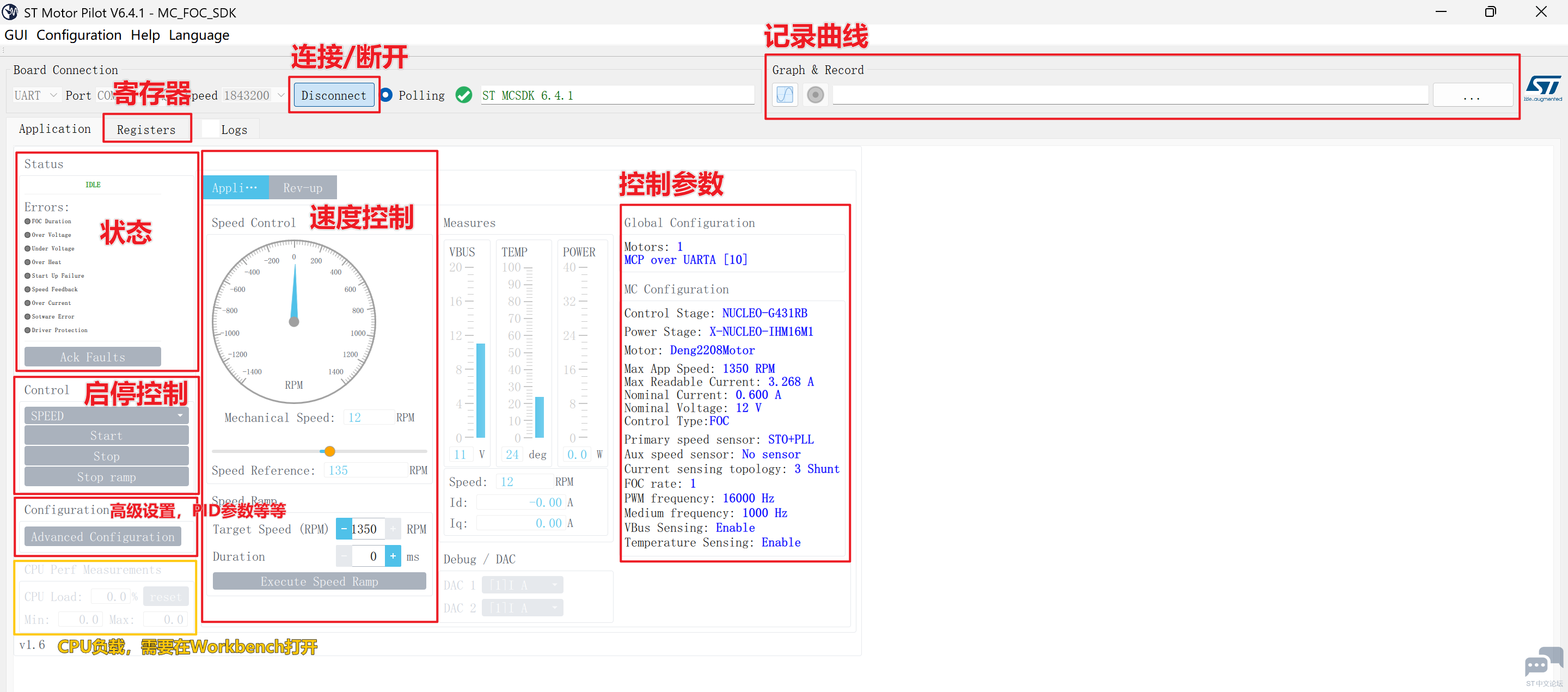Image resolution: width=1568 pixels, height=692 pixels.
Task: Reset the CPU Load measurement
Action: [166, 597]
